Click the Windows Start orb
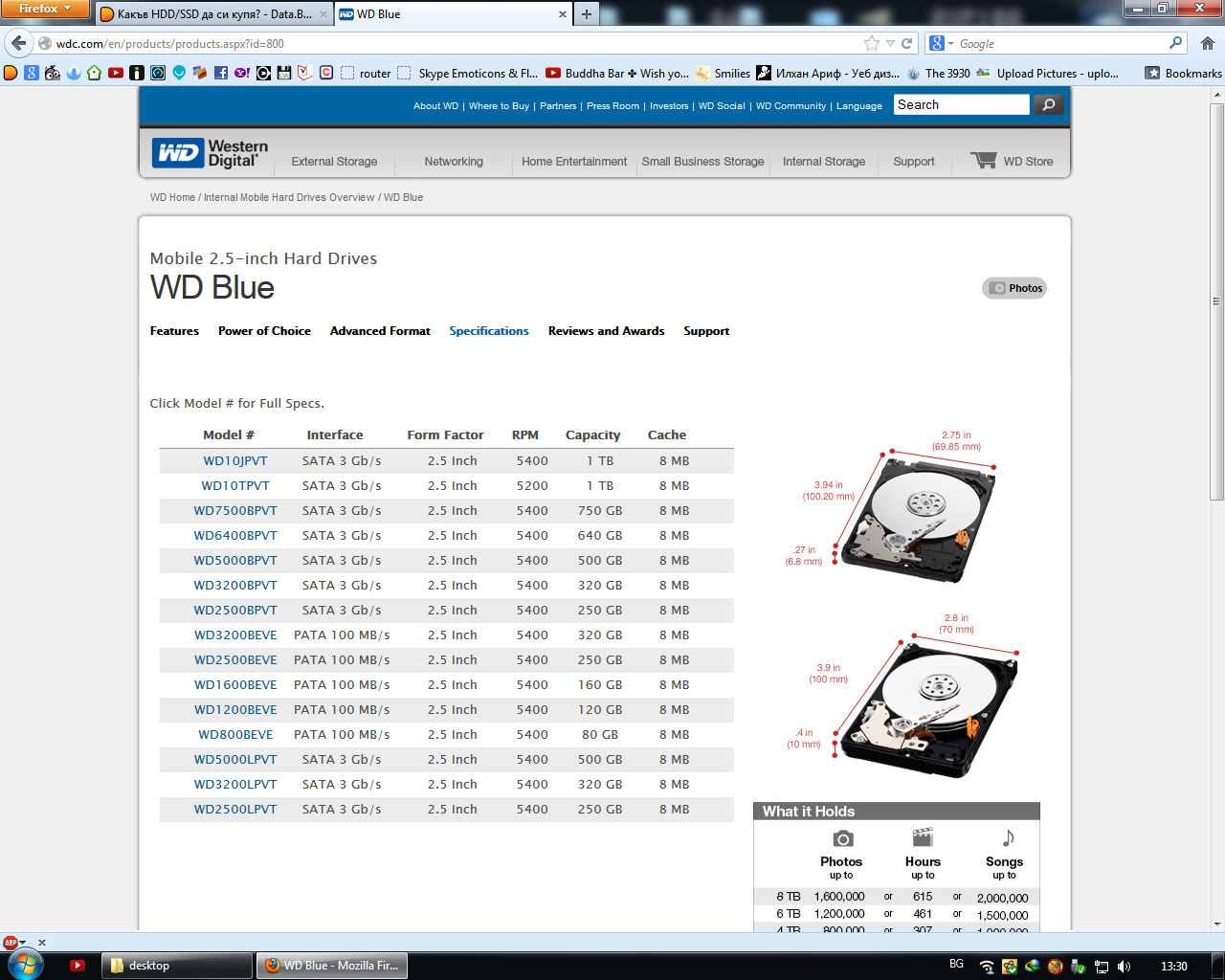The height and width of the screenshot is (980, 1225). tap(26, 965)
